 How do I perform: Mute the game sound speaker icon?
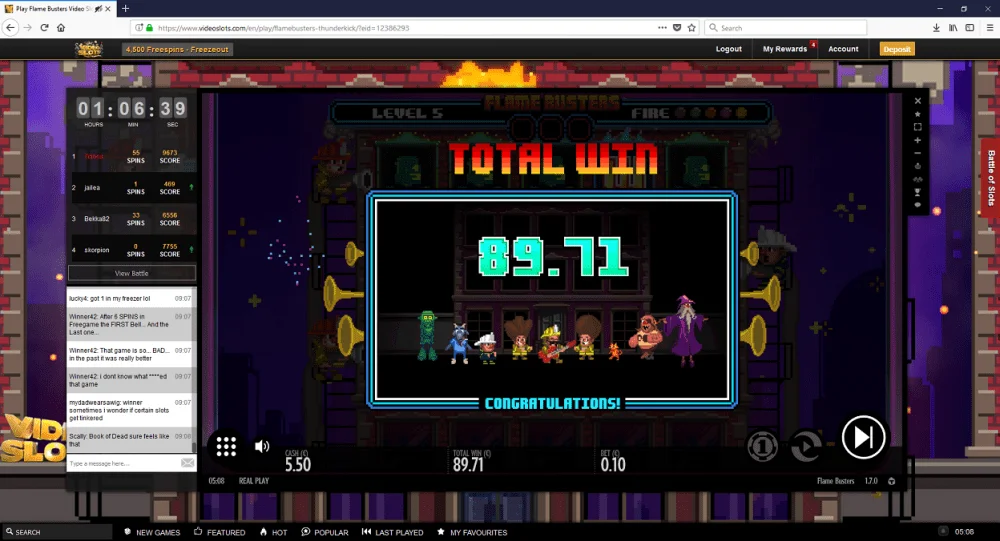(261, 447)
